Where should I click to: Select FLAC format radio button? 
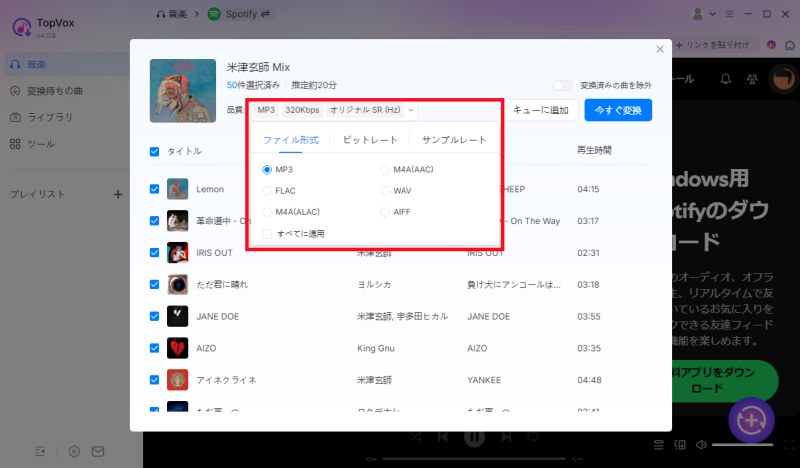click(x=267, y=191)
